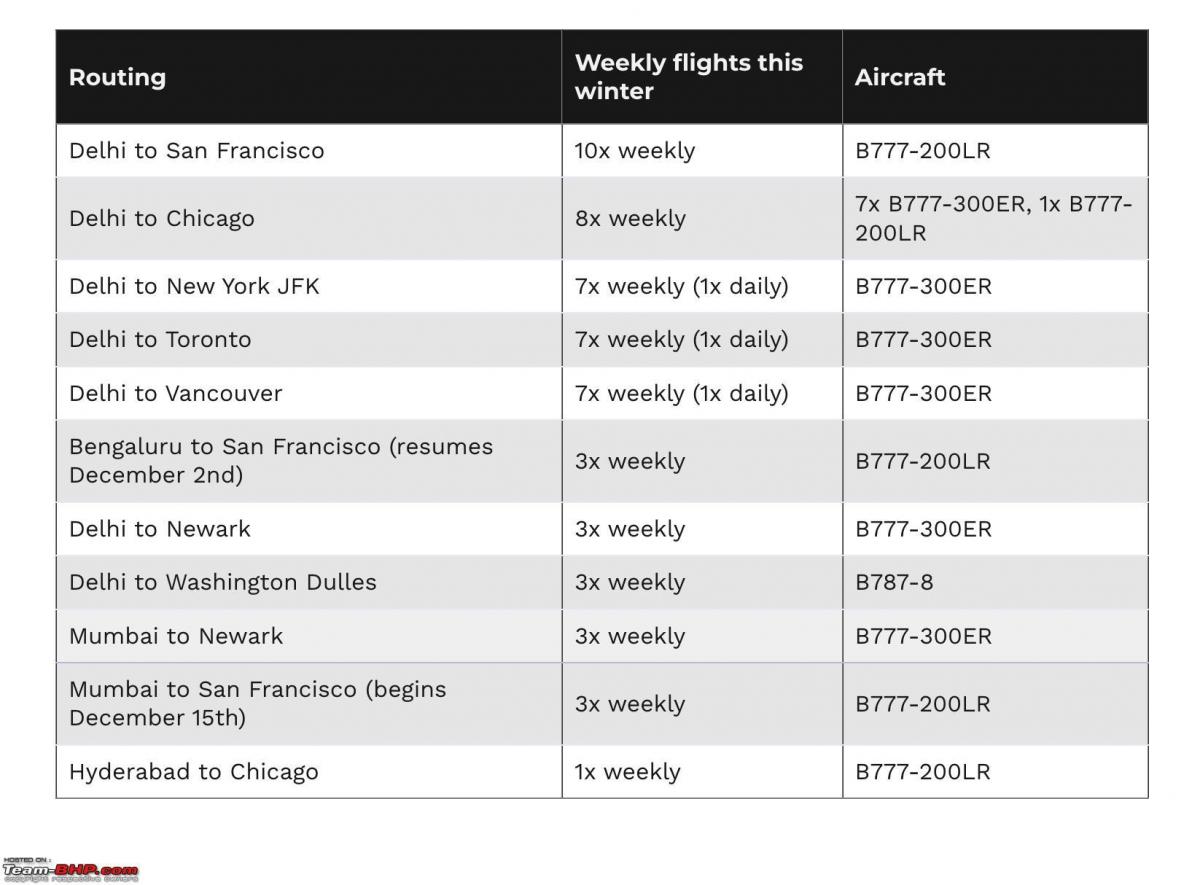Viewport: 1200px width, 885px height.
Task: Click the Delhi to Washington Dulles cell
Action: (x=308, y=582)
